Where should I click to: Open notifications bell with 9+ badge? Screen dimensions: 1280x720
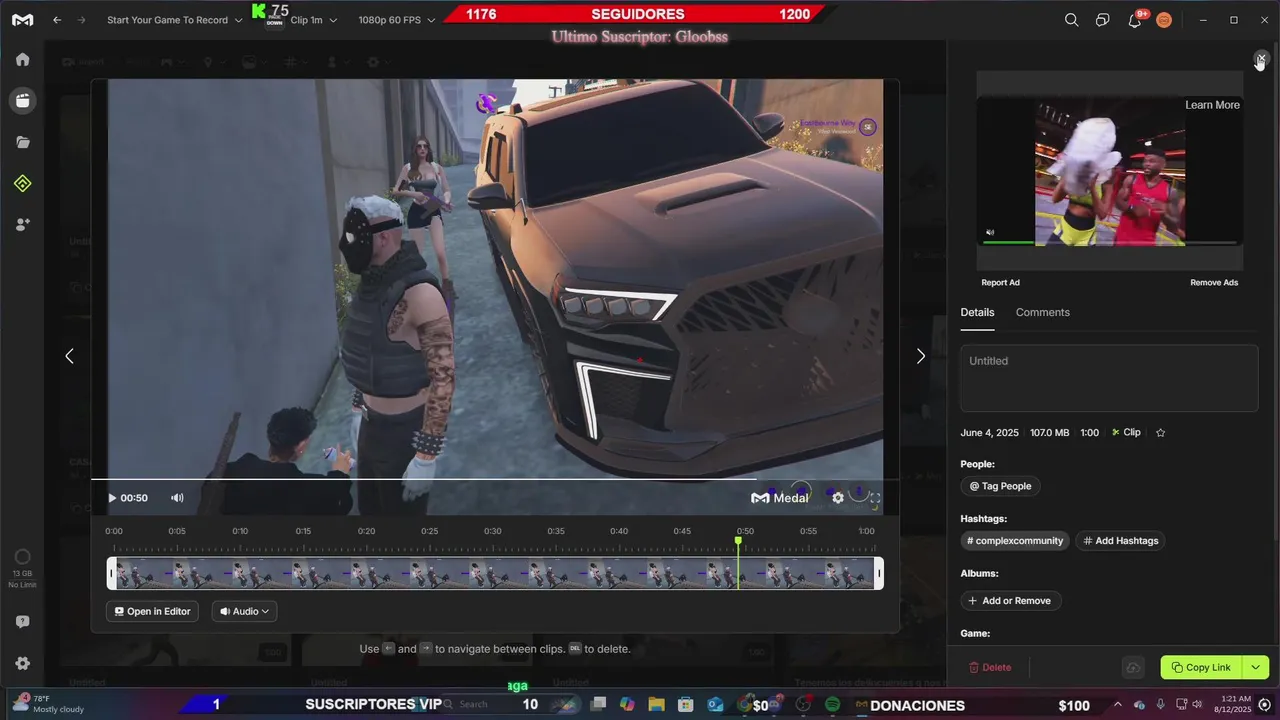click(1135, 20)
